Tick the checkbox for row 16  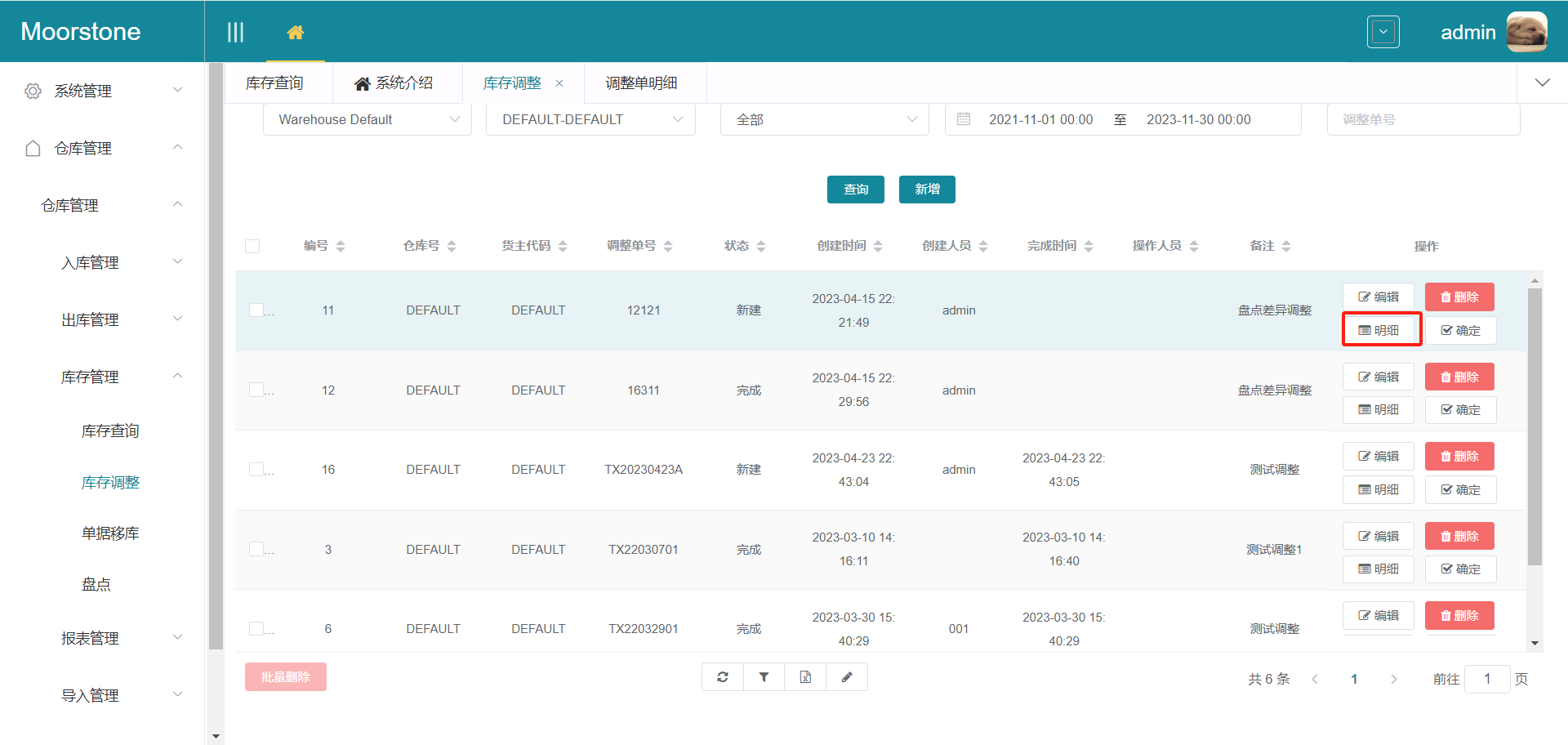(x=256, y=469)
